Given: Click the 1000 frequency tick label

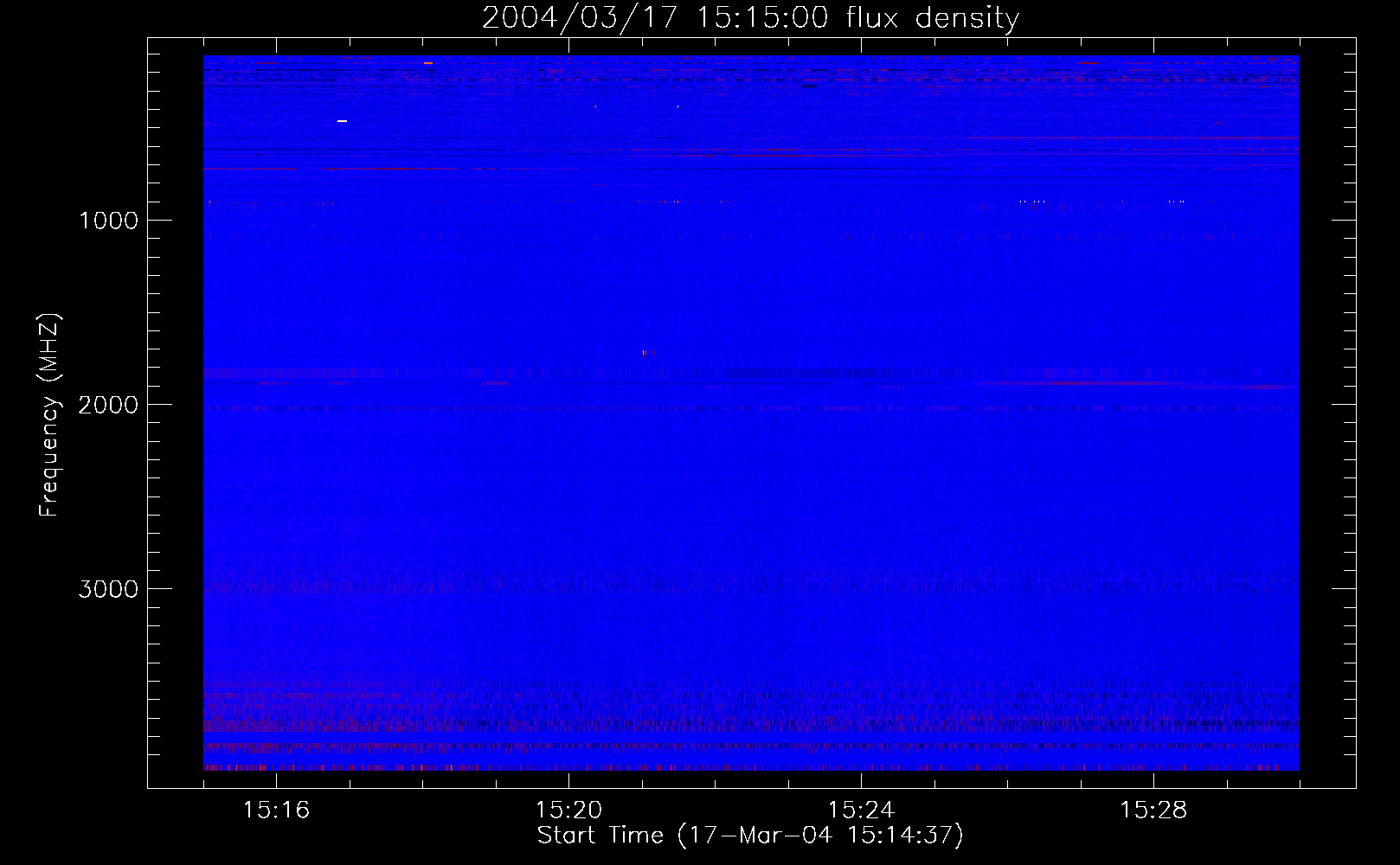Looking at the screenshot, I should 109,221.
